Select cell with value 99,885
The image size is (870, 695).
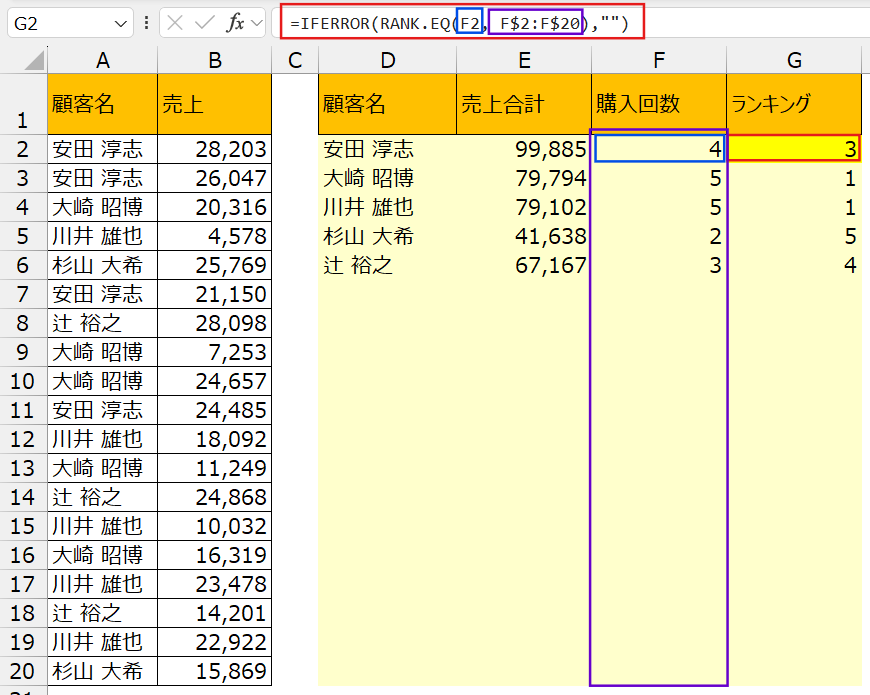(x=524, y=149)
